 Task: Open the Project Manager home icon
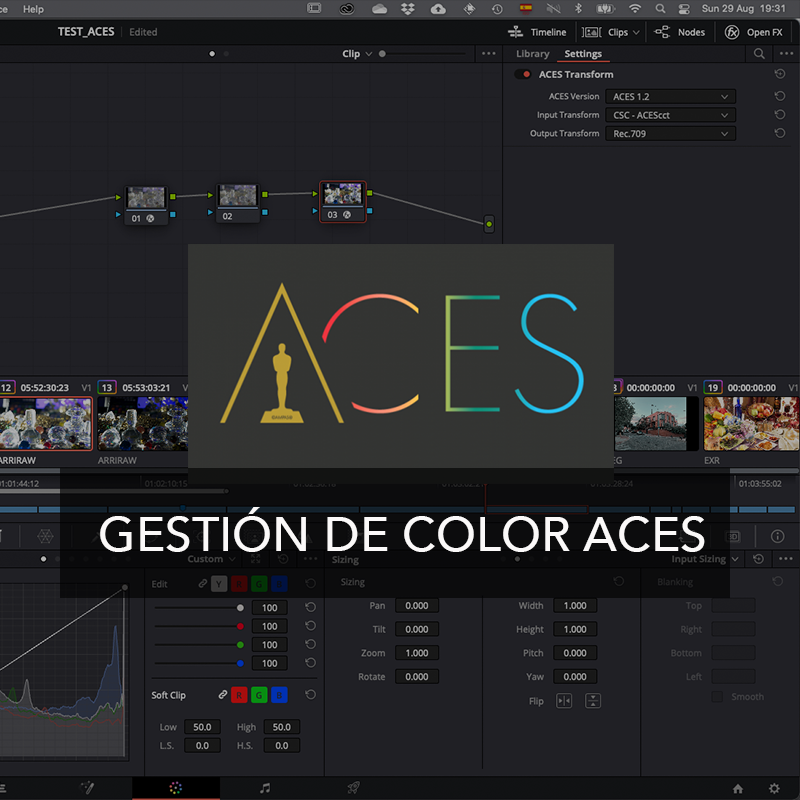point(738,788)
